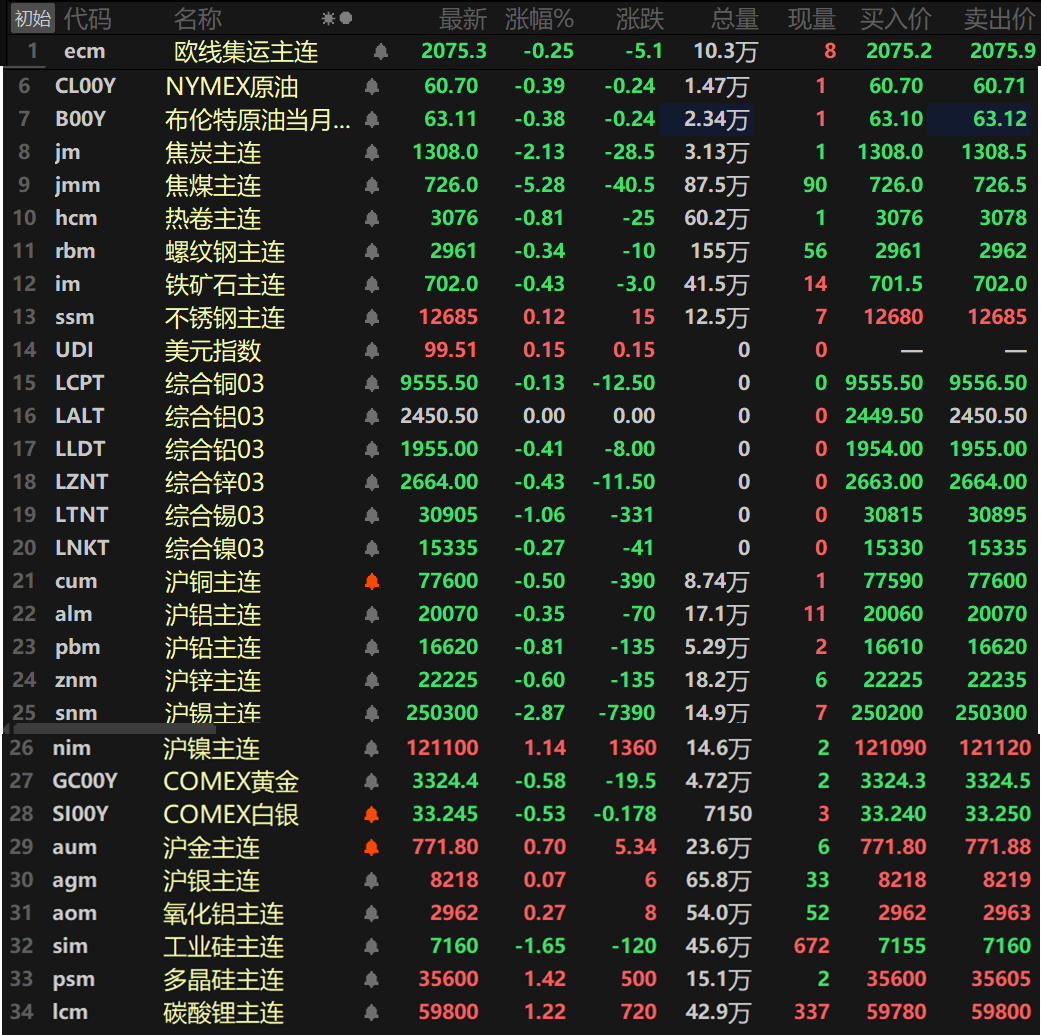Click the bell icon for 碳酸锂主连
The height and width of the screenshot is (1035, 1041).
click(372, 1013)
